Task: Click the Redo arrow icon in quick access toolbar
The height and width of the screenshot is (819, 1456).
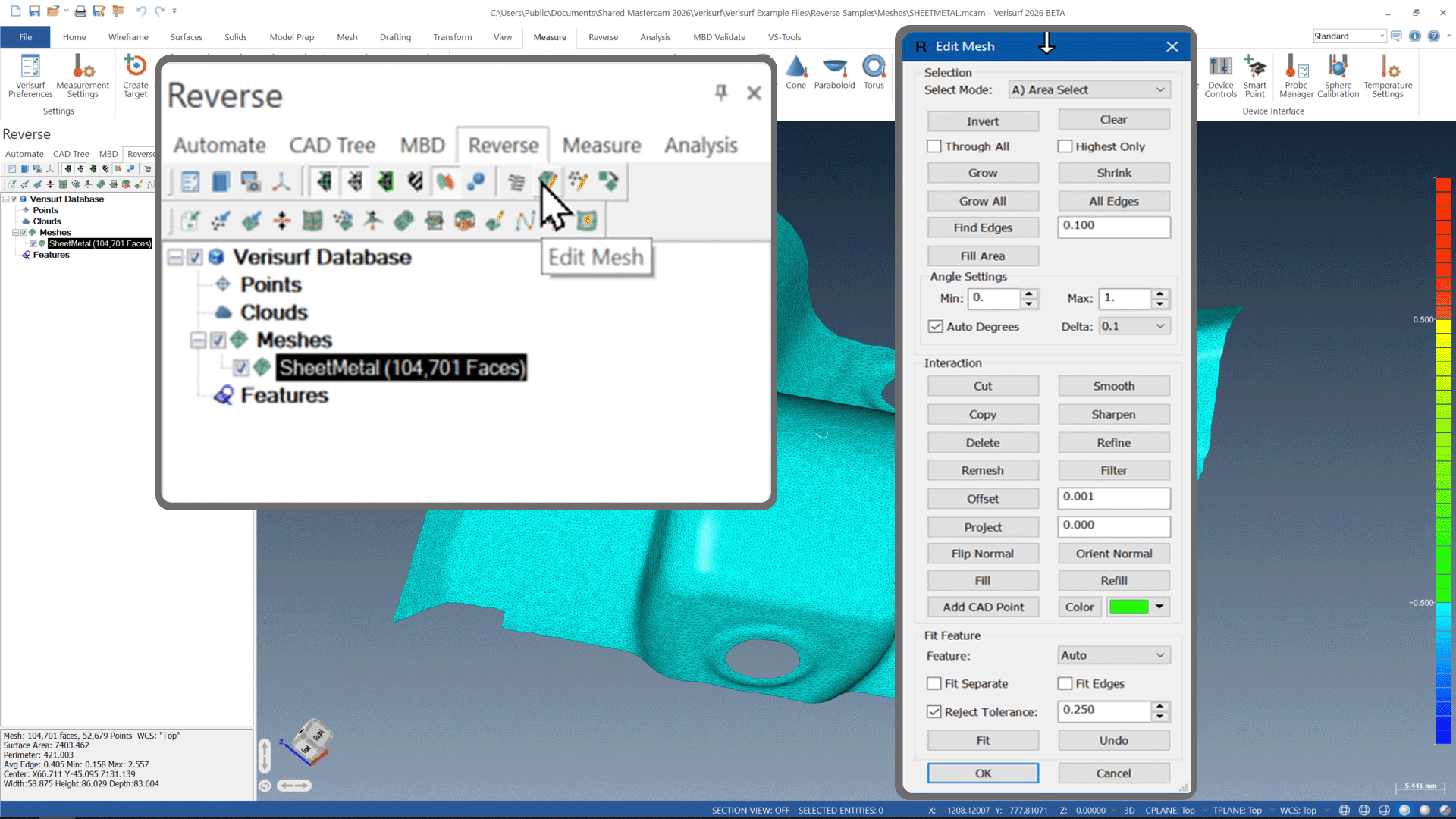Action: pyautogui.click(x=159, y=11)
